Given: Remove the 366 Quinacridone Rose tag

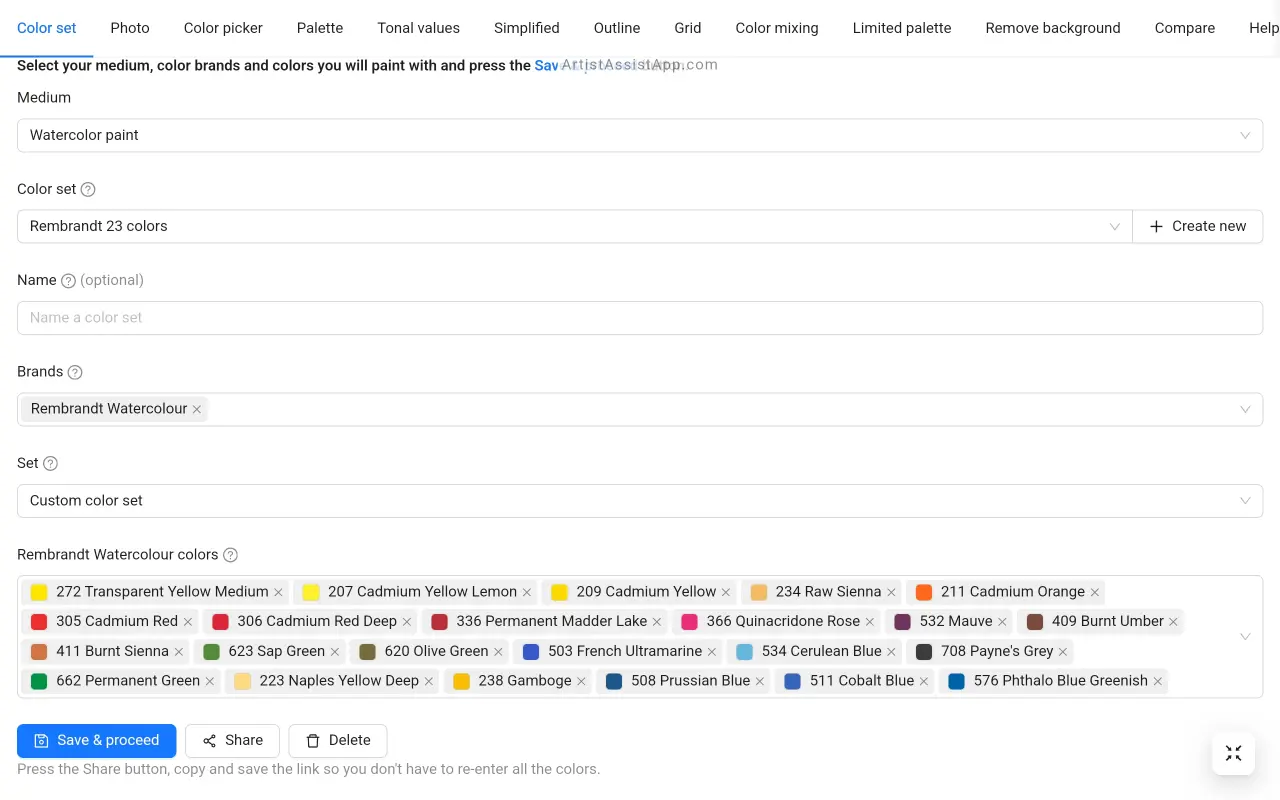Looking at the screenshot, I should click(870, 622).
